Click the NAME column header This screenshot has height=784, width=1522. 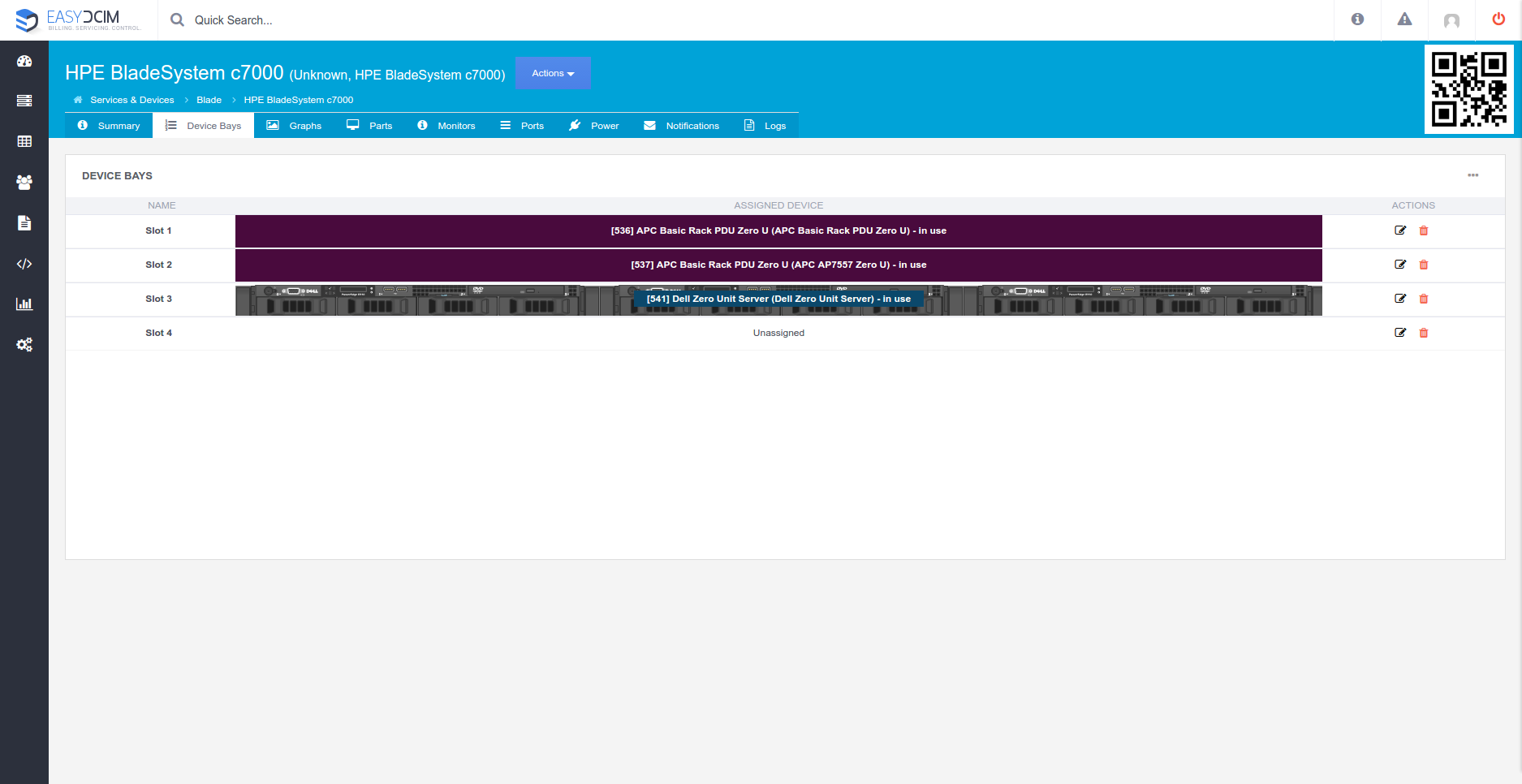pos(162,205)
